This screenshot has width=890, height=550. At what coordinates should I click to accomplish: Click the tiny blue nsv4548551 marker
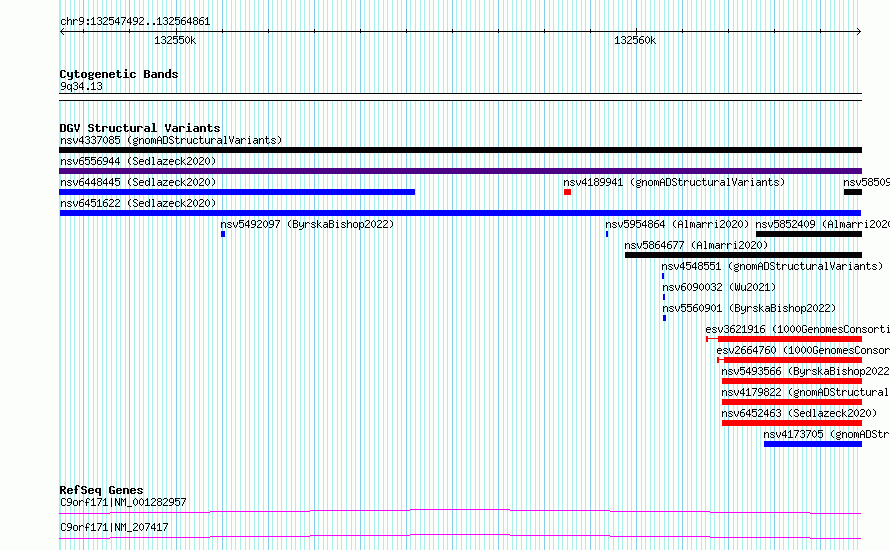pyautogui.click(x=663, y=276)
